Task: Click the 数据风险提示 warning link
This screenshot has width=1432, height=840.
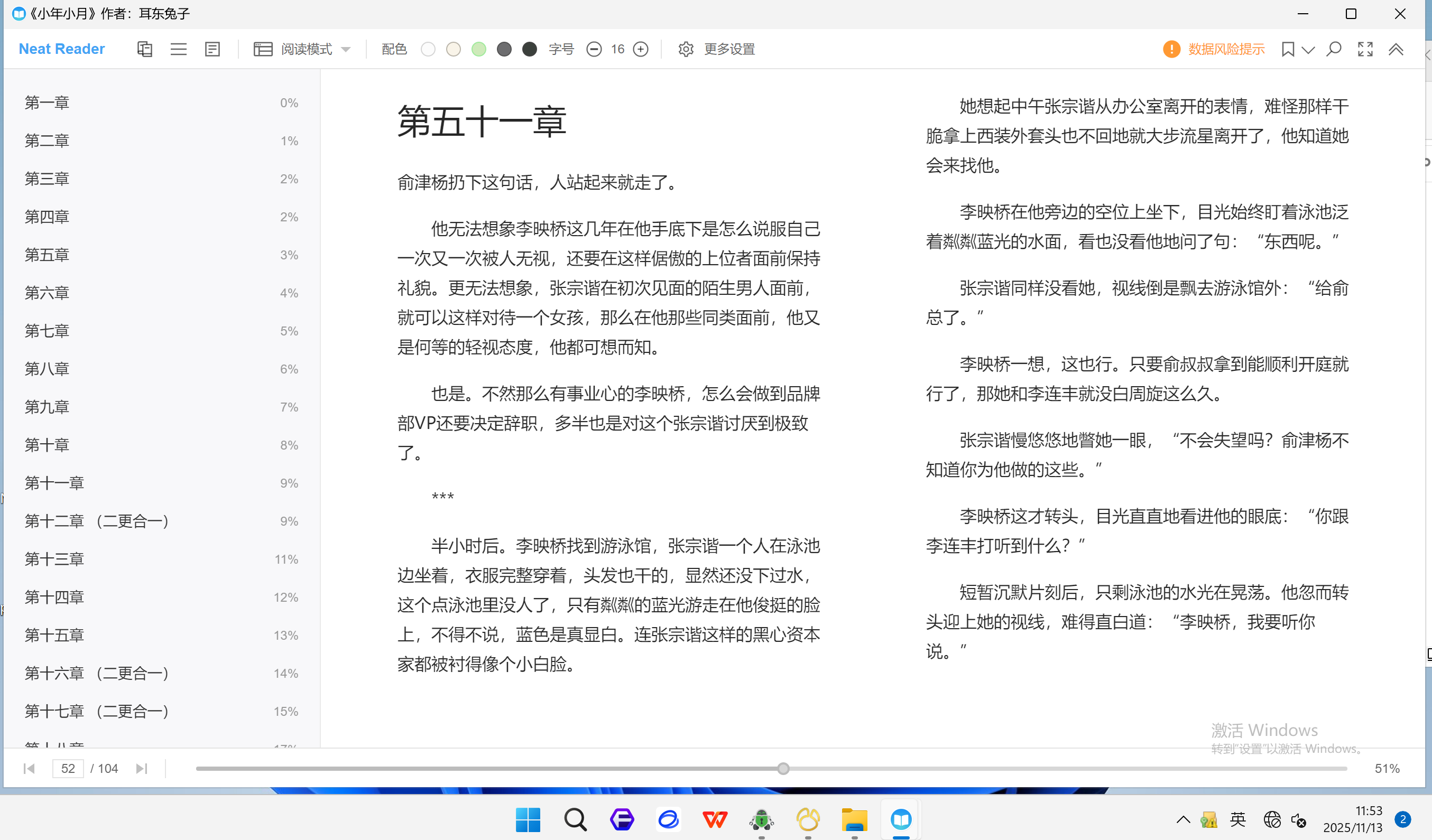Action: click(x=1226, y=50)
